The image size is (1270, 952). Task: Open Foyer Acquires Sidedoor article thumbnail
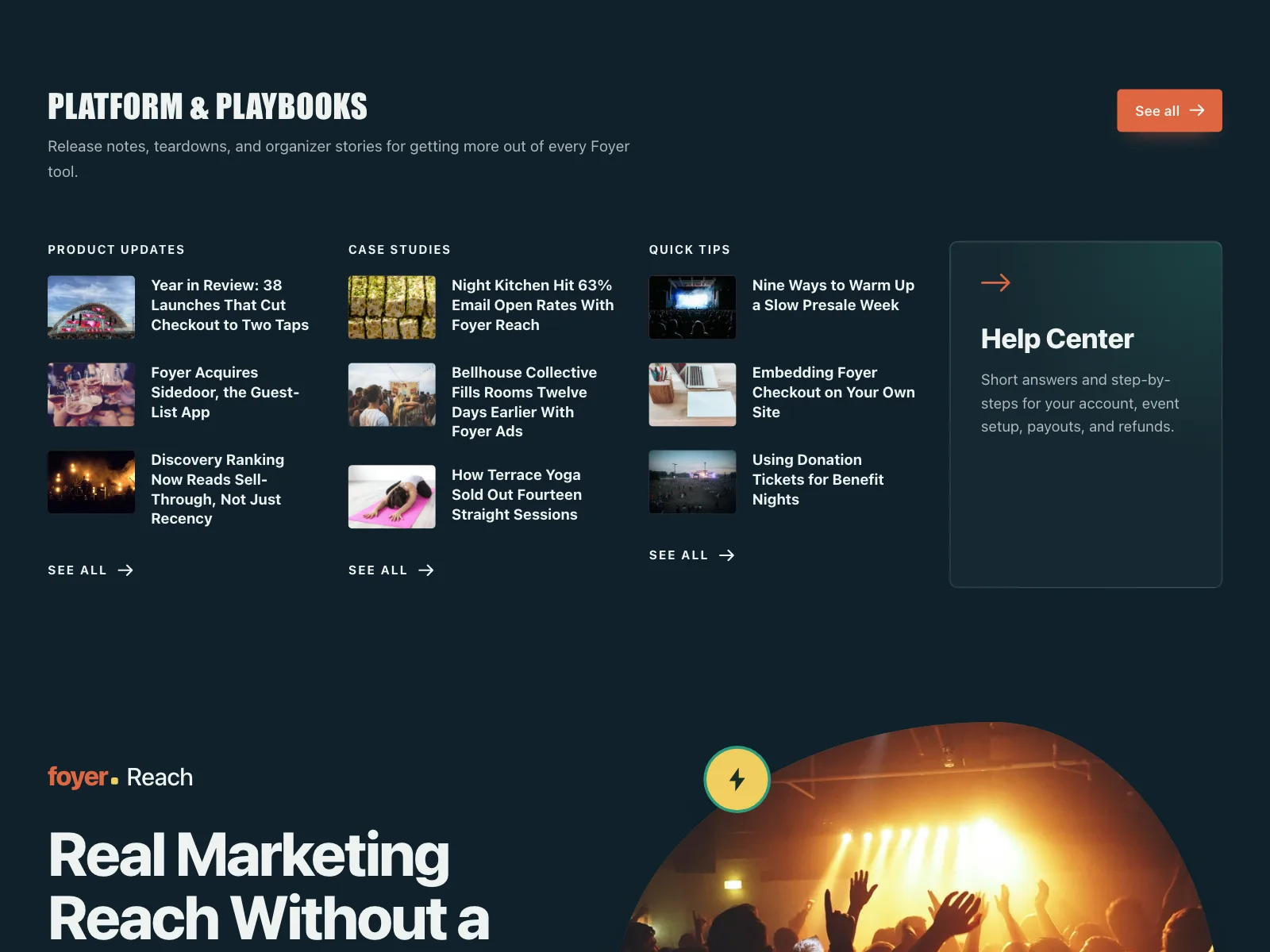coord(91,394)
